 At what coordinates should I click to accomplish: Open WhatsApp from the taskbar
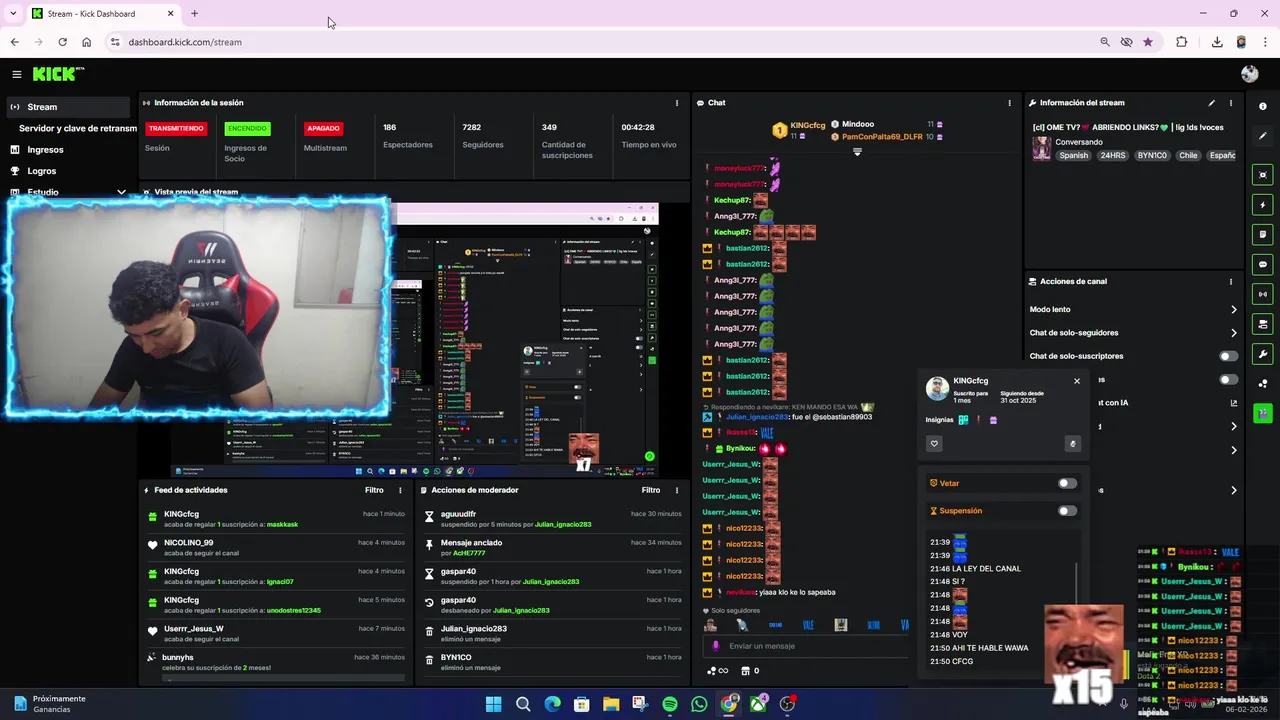pos(699,704)
